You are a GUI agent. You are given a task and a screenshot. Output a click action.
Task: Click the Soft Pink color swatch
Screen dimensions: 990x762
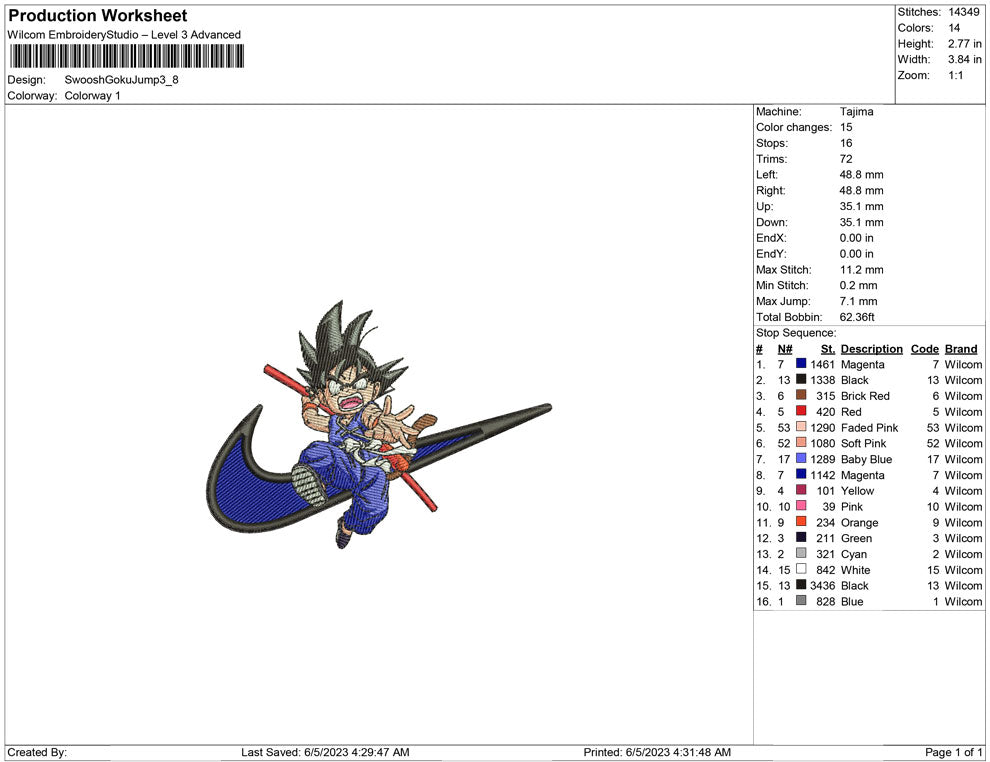pos(801,443)
